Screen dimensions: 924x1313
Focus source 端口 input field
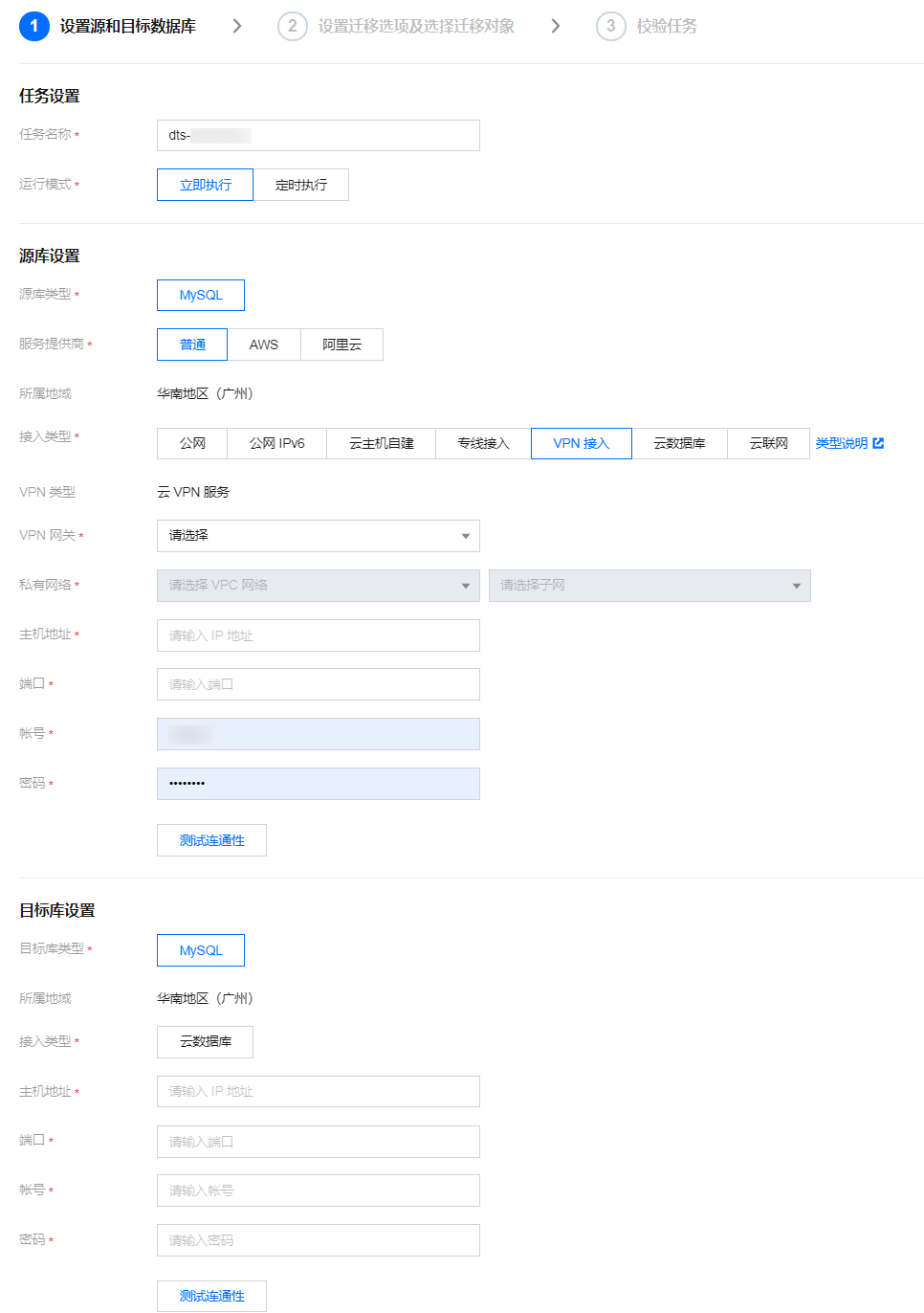point(319,684)
